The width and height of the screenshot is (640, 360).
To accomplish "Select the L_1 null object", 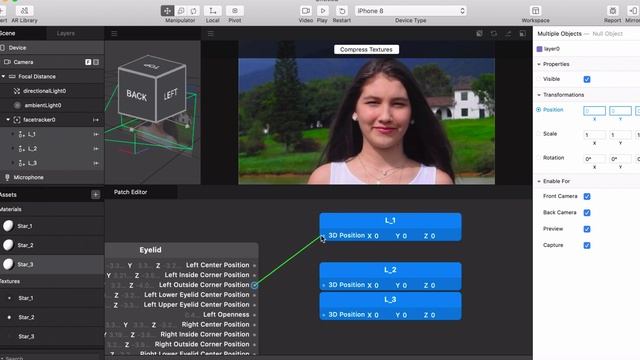I will coord(52,134).
